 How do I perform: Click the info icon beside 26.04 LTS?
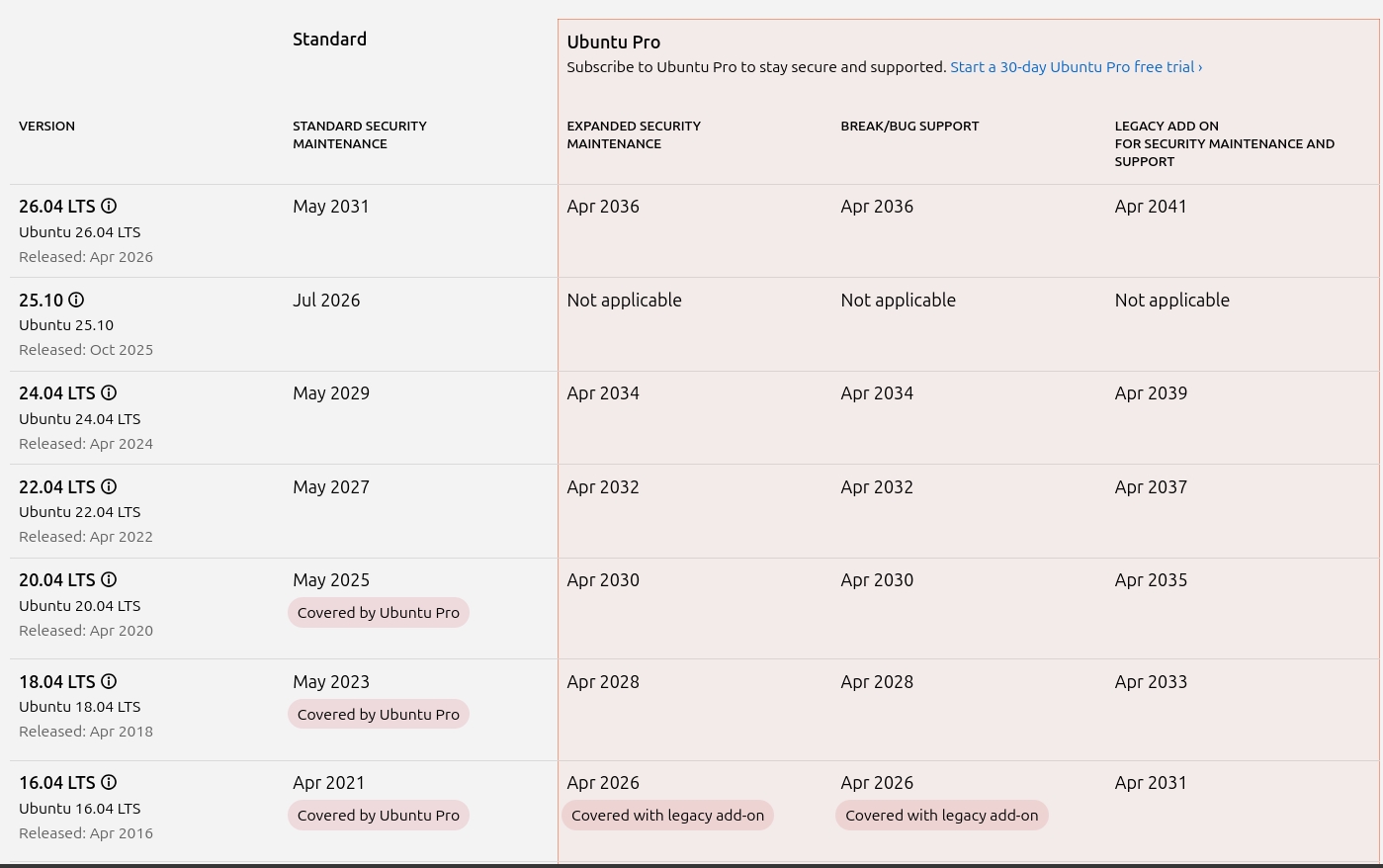coord(109,206)
